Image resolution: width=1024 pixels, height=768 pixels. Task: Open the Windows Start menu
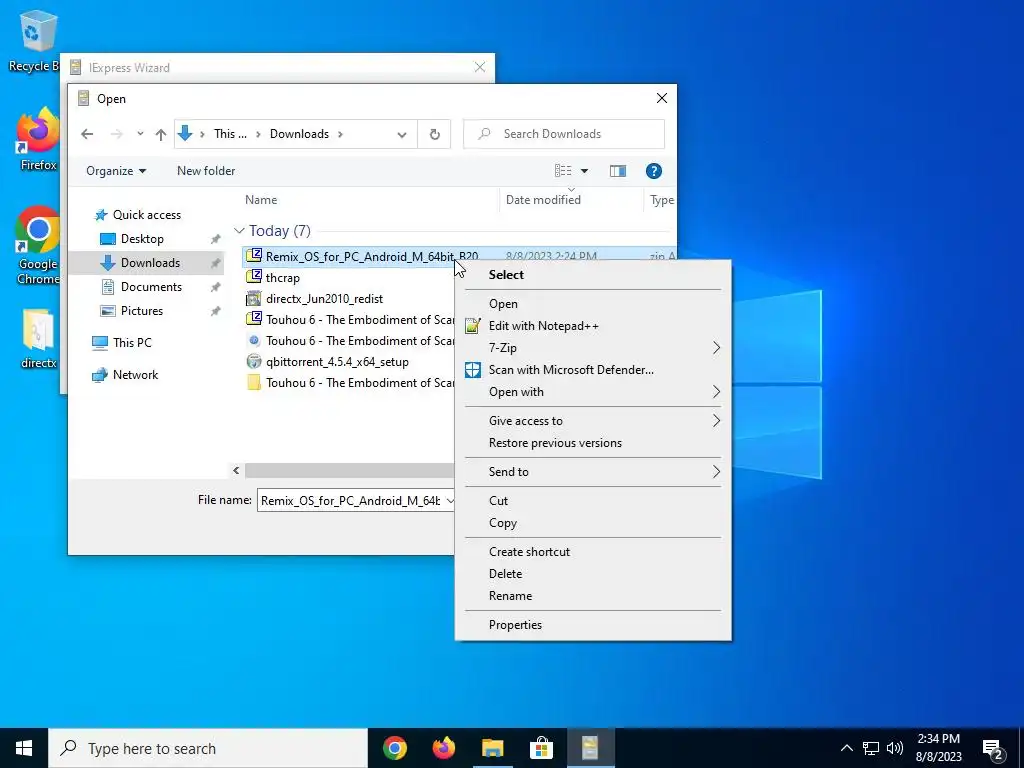[24, 748]
